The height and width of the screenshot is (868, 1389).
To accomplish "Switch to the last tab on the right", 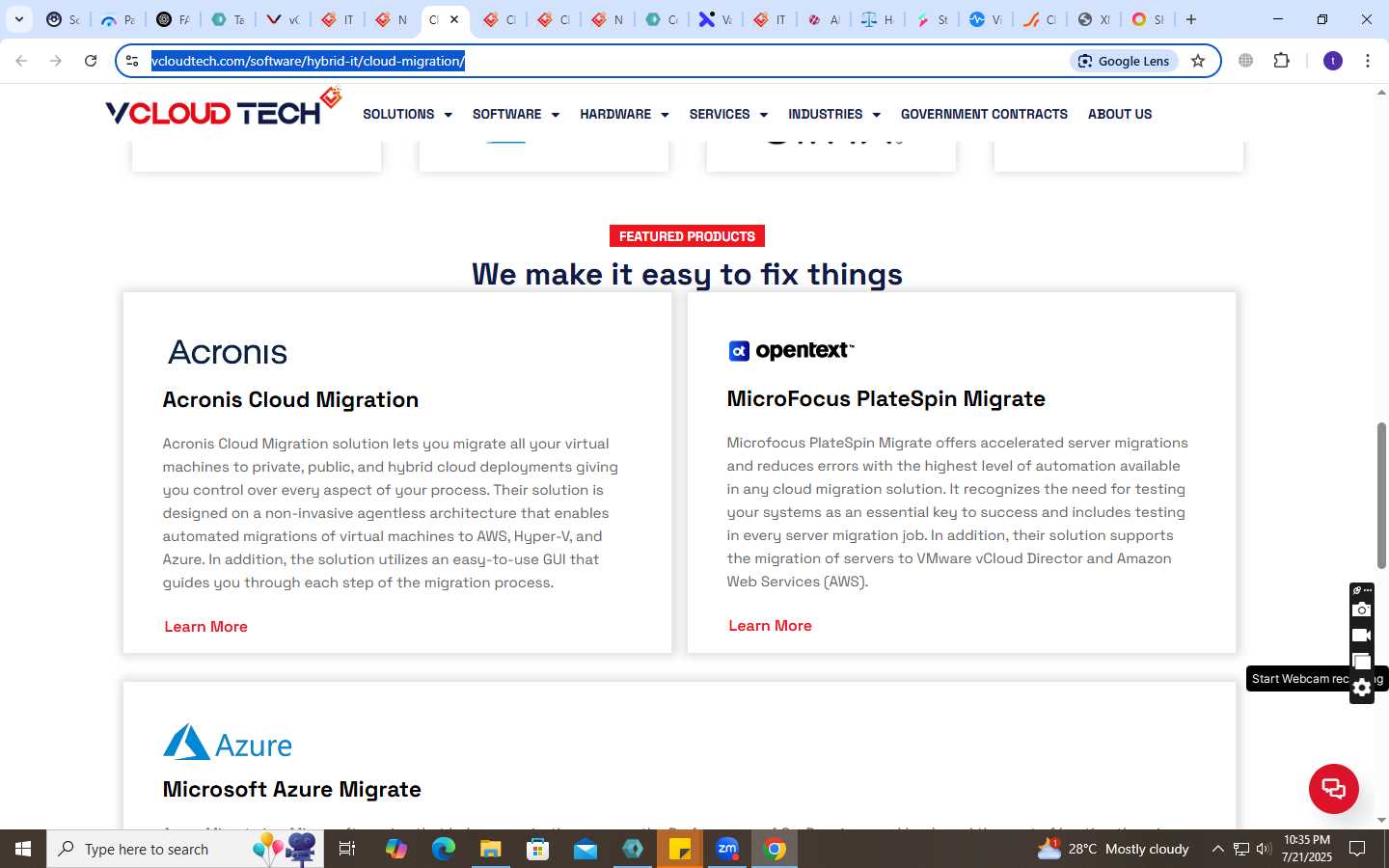I will (1147, 19).
